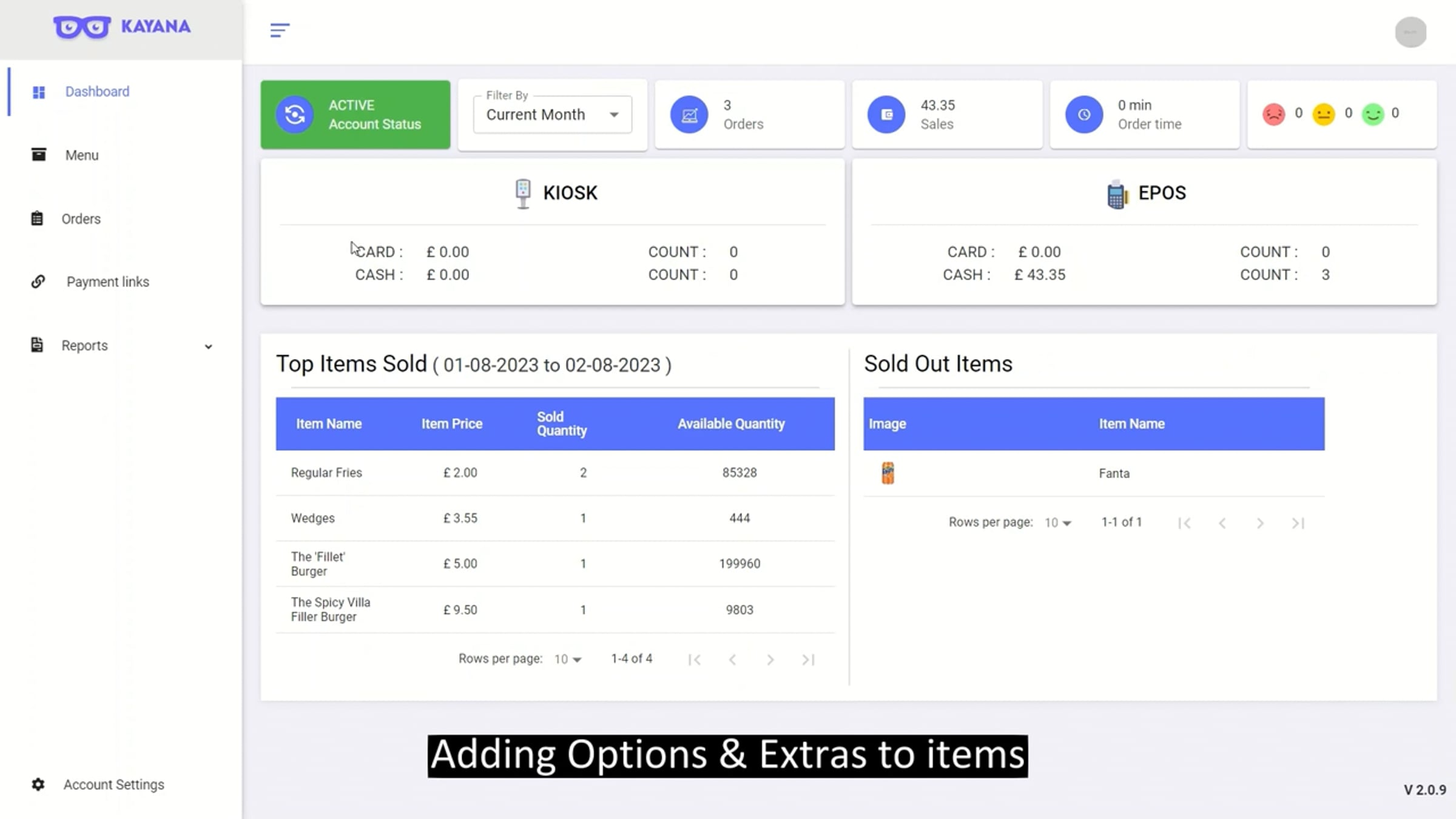Open the user avatar at top right
The height and width of the screenshot is (819, 1456).
coord(1410,32)
